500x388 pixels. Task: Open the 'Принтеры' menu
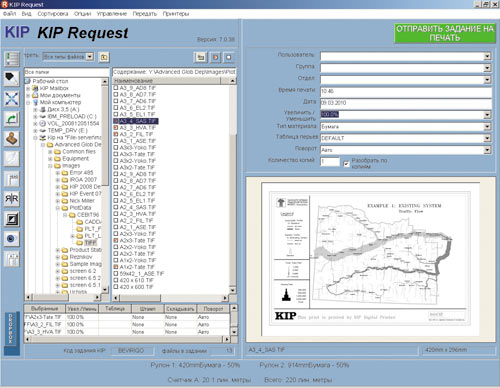pyautogui.click(x=176, y=14)
